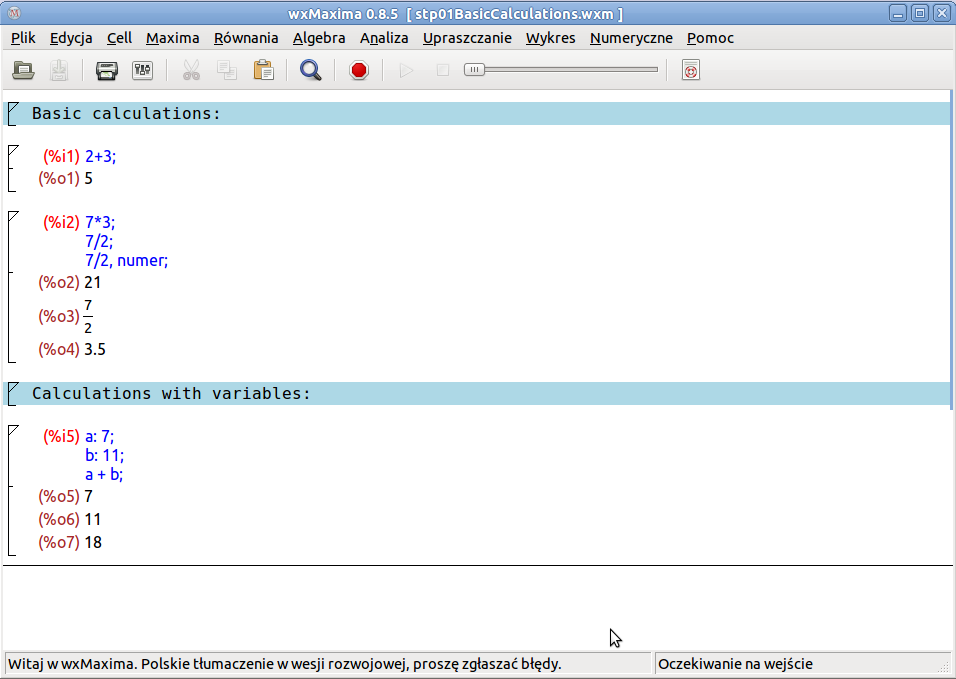The width and height of the screenshot is (956, 679).
Task: Click the Witaj w wxMaxima status message
Action: click(x=285, y=664)
